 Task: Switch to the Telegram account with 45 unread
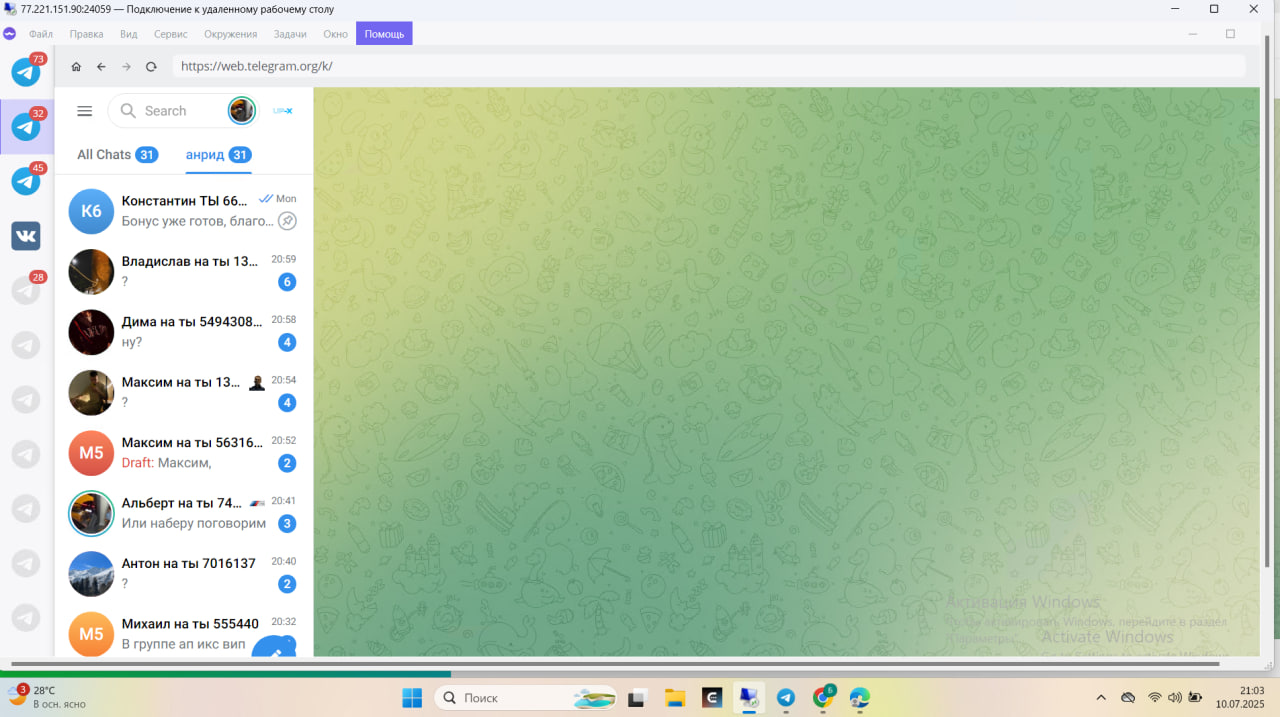click(x=26, y=181)
